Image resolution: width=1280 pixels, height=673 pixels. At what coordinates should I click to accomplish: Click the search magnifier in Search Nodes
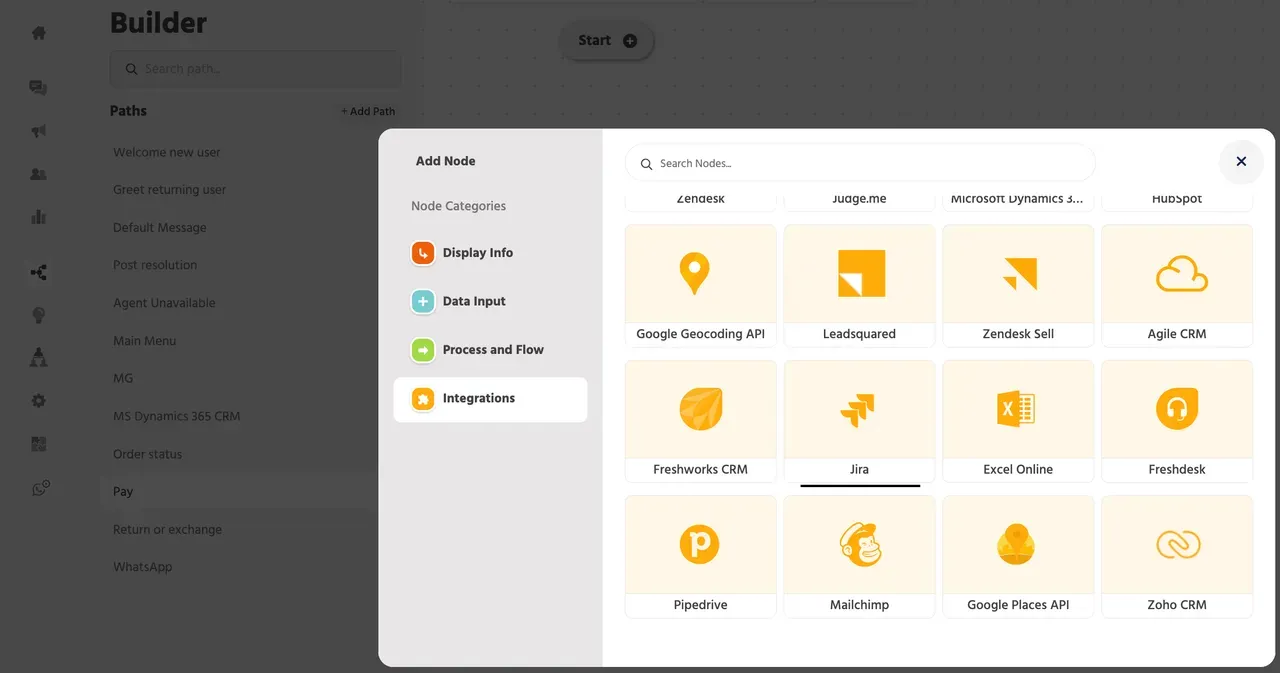pyautogui.click(x=647, y=164)
